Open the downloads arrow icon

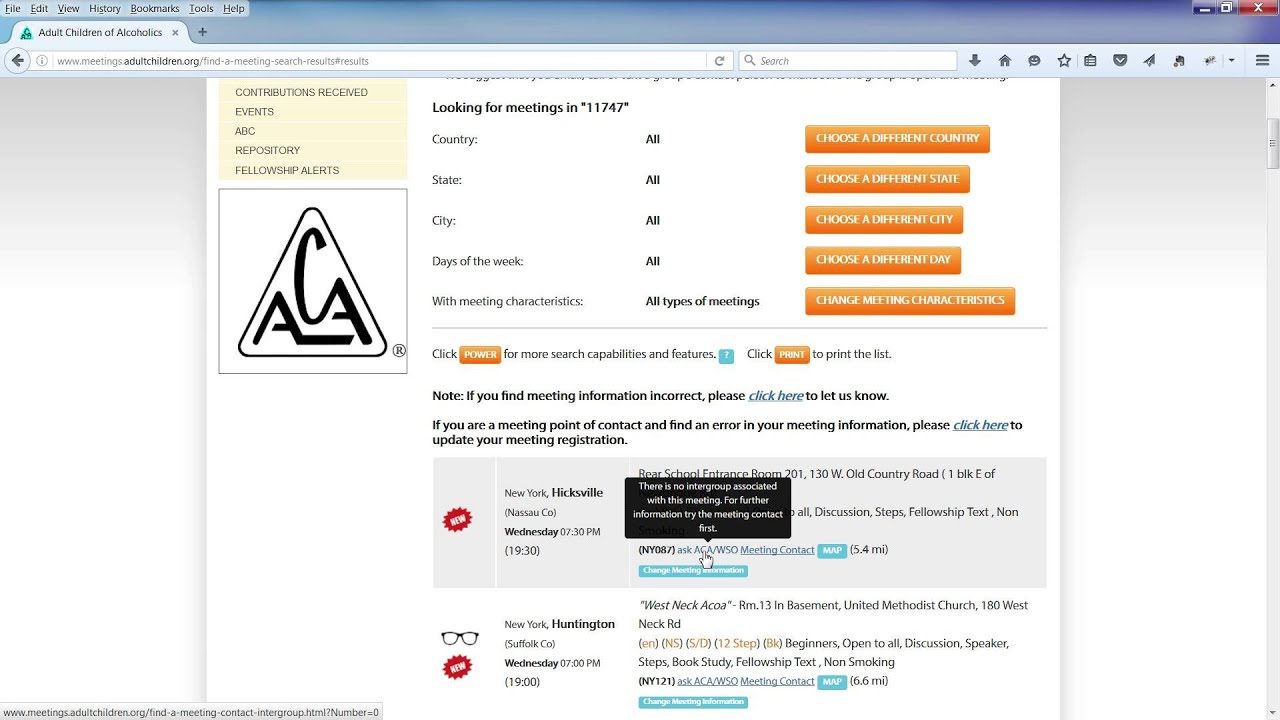[x=975, y=61]
